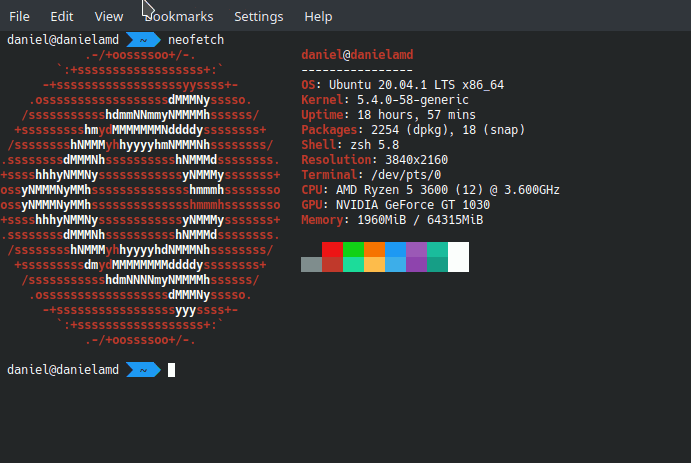Click the orange color block
This screenshot has width=691, height=463.
[375, 249]
